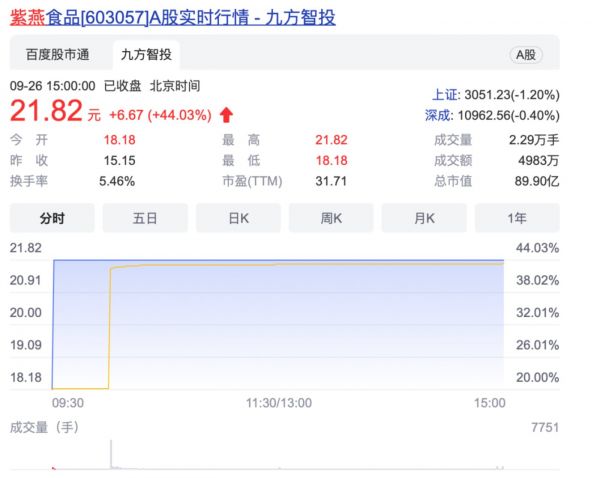Open the 紫燕食品 A股实时行情 title link
The height and width of the screenshot is (478, 600).
(172, 17)
